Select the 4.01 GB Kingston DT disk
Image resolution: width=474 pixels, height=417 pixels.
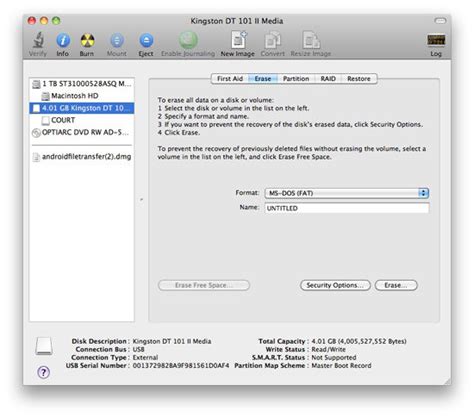tap(82, 108)
